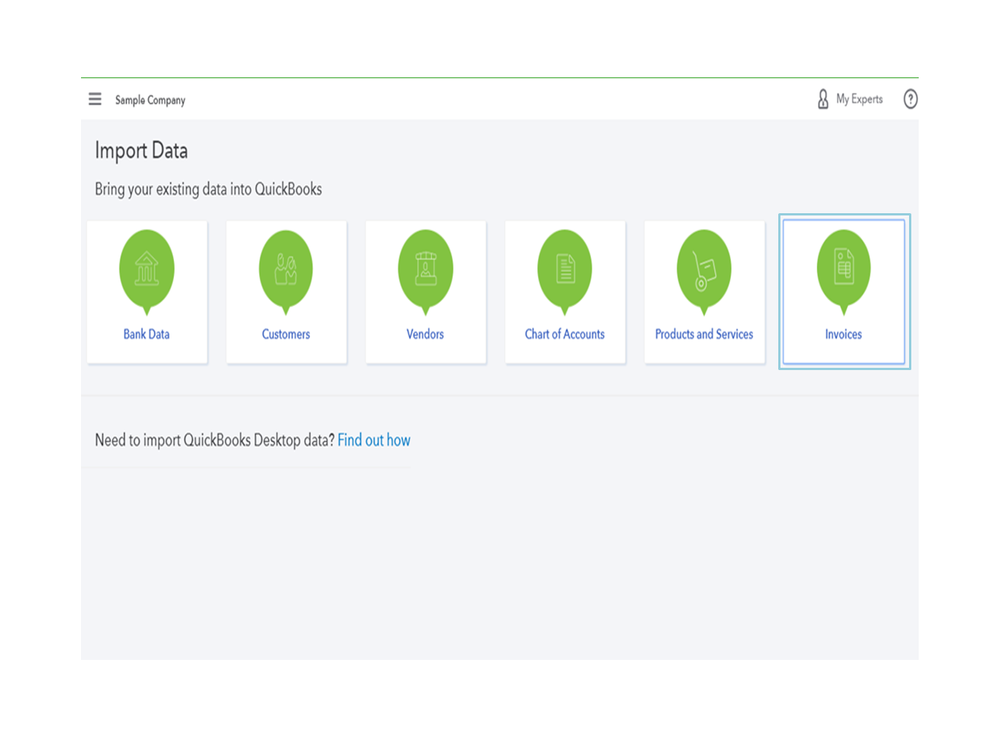
Task: Click the Customers text label
Action: coord(286,334)
